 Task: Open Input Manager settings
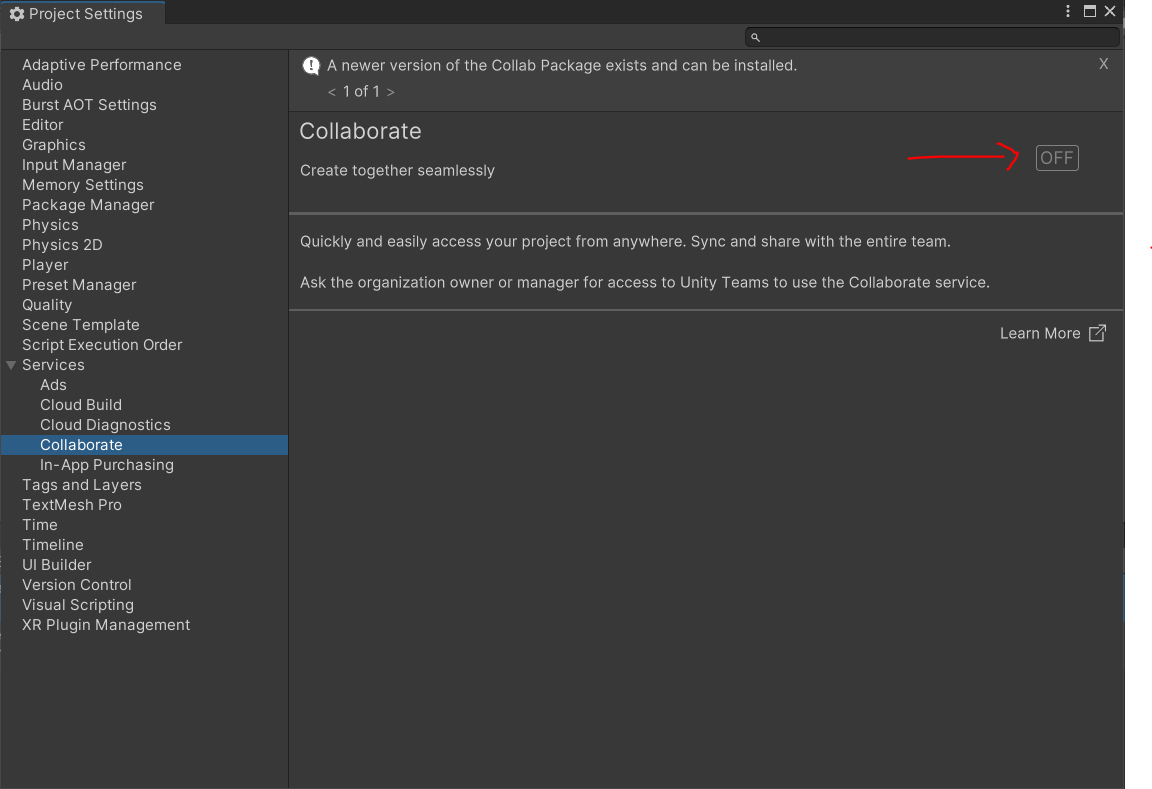pos(74,165)
